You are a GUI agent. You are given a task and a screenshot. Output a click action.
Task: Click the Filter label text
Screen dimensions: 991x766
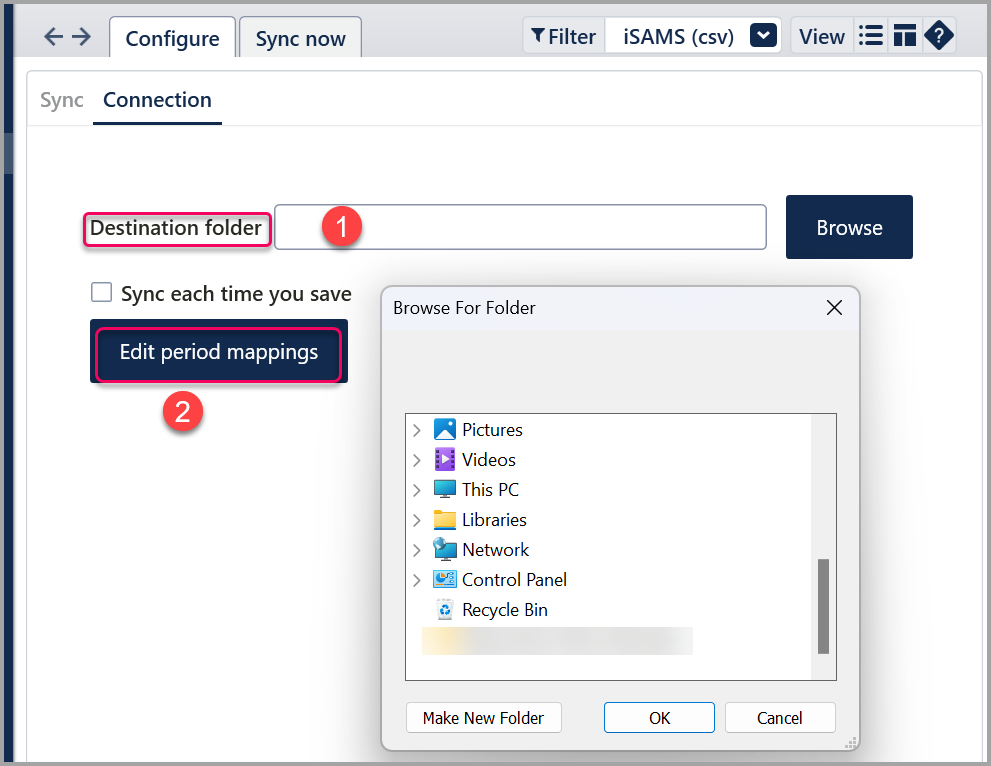pyautogui.click(x=572, y=37)
